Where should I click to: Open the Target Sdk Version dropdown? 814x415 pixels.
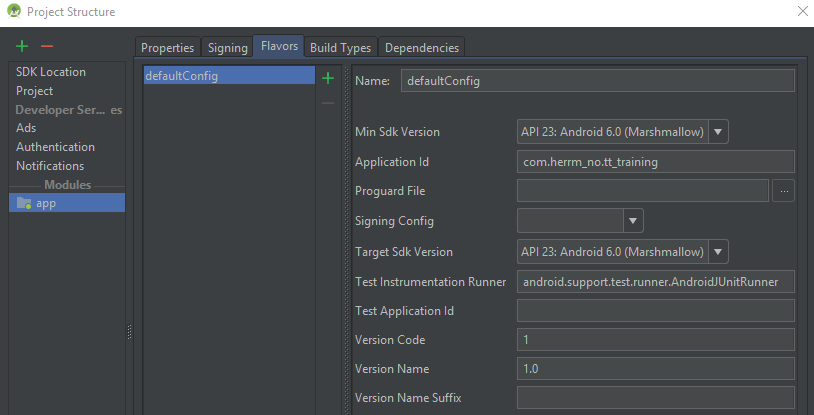pyautogui.click(x=719, y=252)
